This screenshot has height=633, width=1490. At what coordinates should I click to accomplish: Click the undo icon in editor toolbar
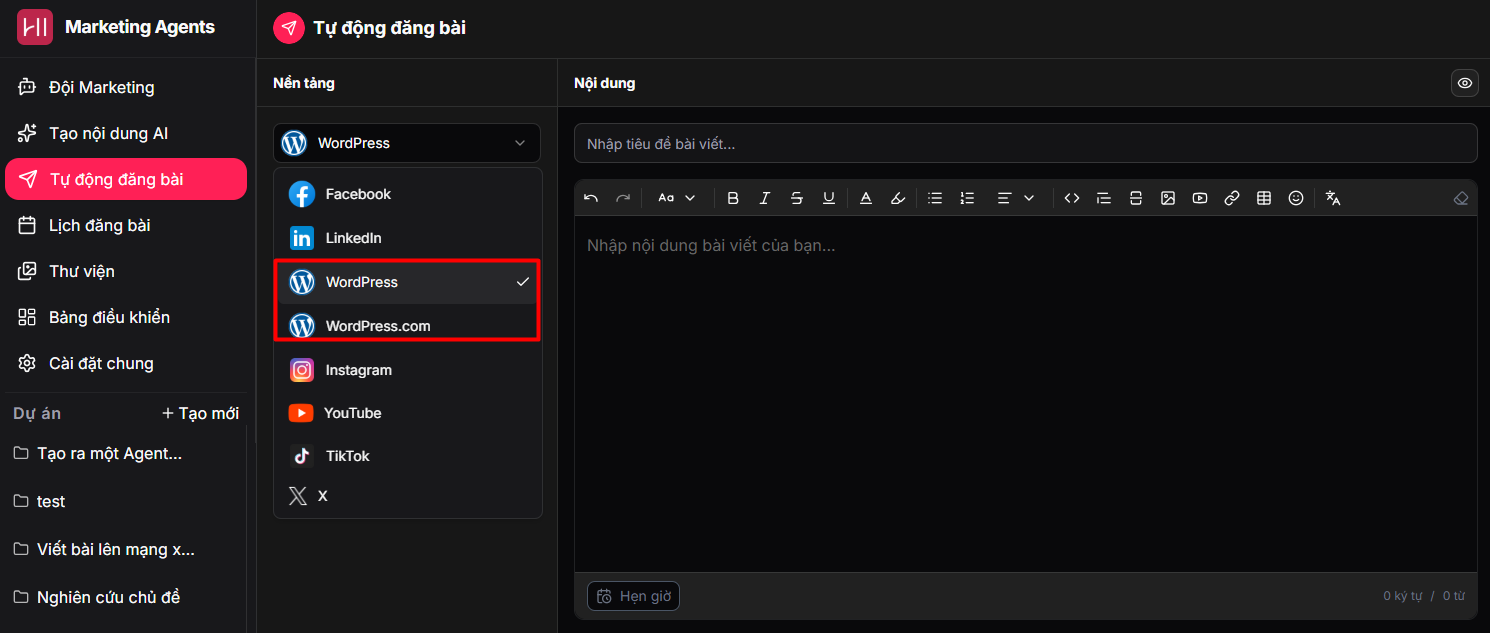591,198
